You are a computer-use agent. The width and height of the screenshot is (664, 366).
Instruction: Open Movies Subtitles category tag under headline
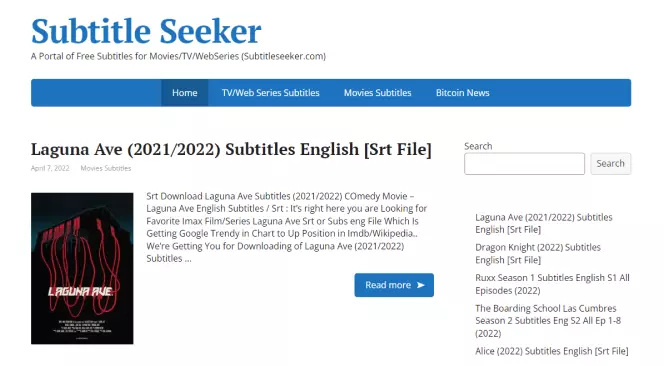[106, 168]
